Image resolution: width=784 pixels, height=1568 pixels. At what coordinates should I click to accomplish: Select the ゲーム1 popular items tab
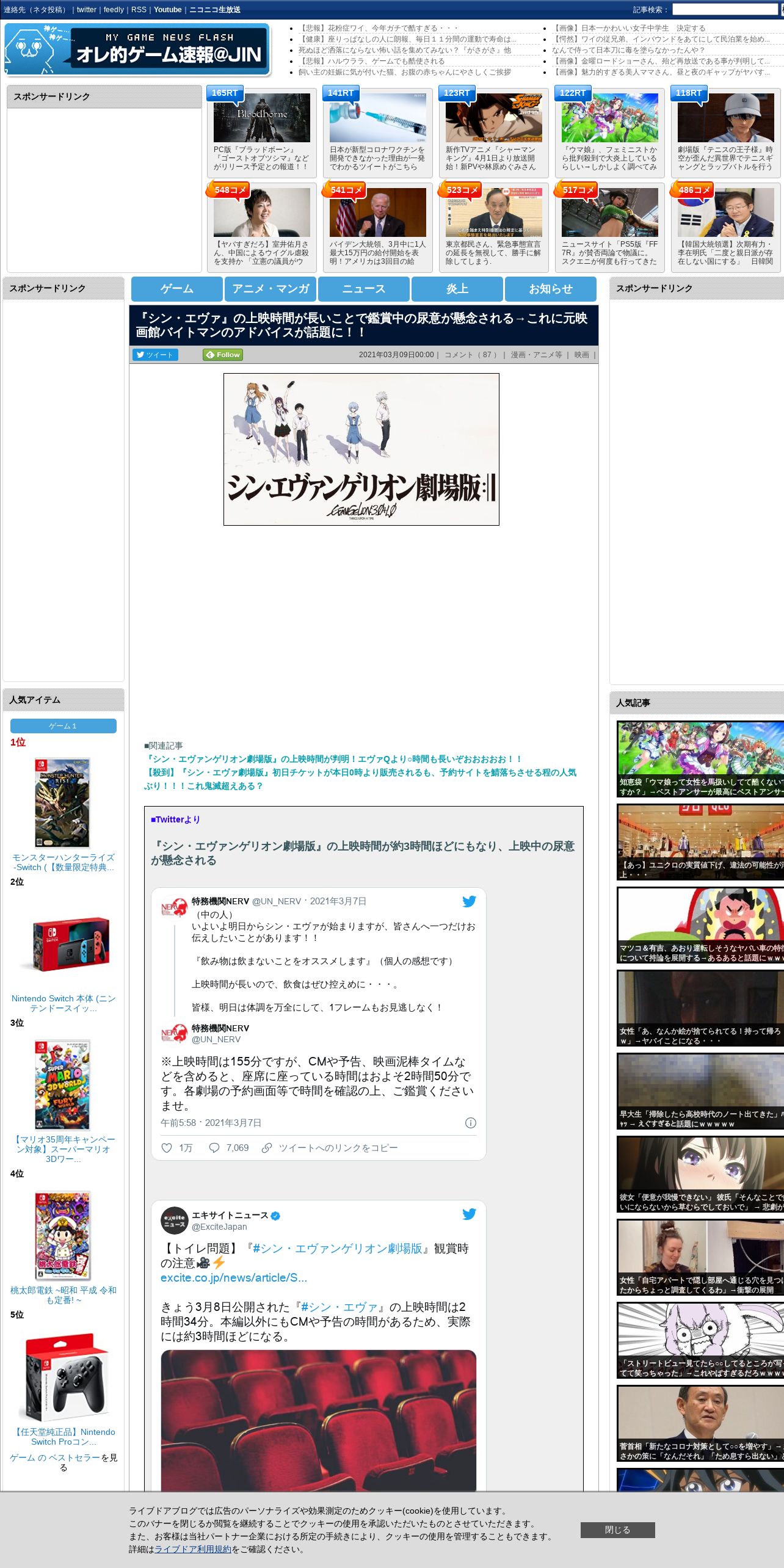point(63,726)
